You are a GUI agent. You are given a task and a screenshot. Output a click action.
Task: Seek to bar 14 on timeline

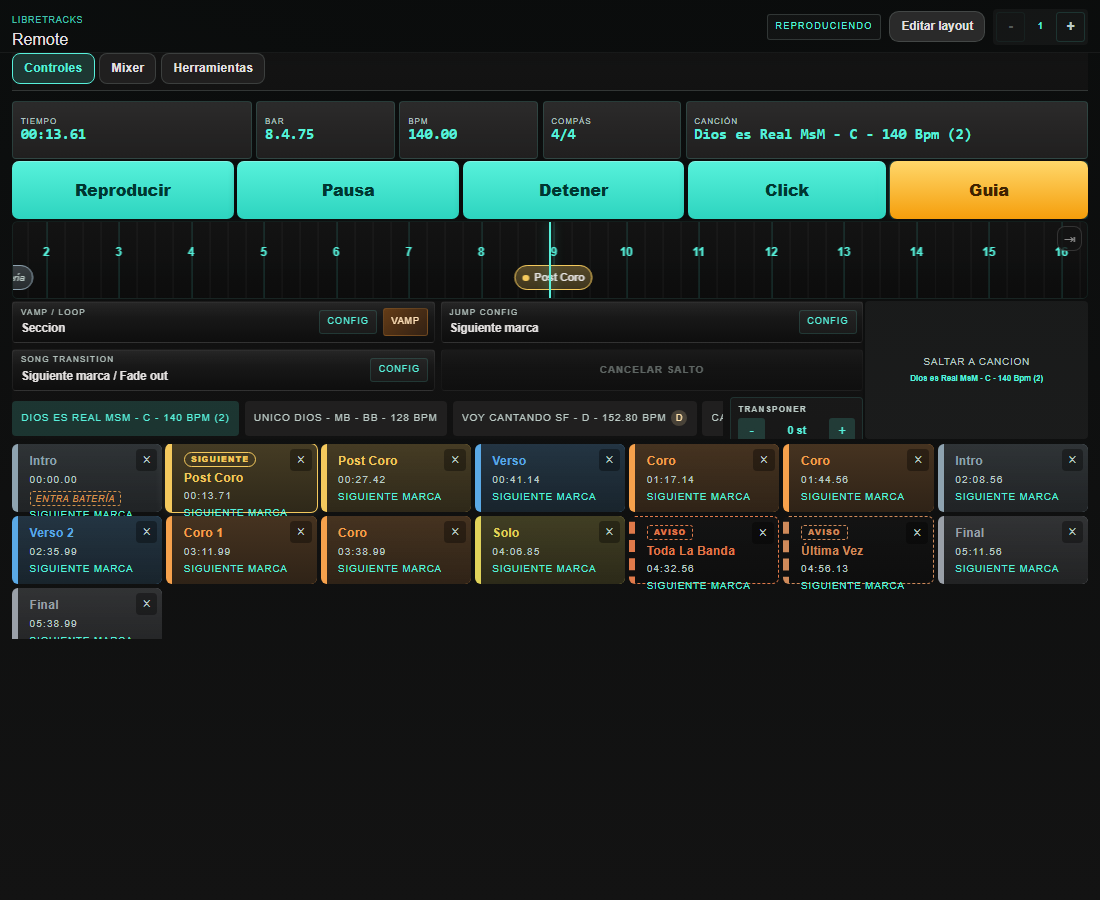[x=916, y=252]
